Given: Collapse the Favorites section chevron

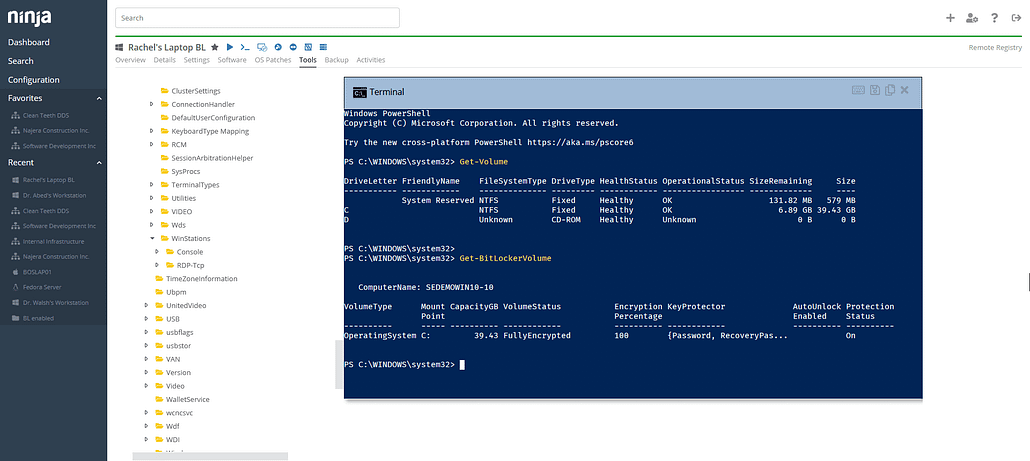Looking at the screenshot, I should pyautogui.click(x=99, y=99).
